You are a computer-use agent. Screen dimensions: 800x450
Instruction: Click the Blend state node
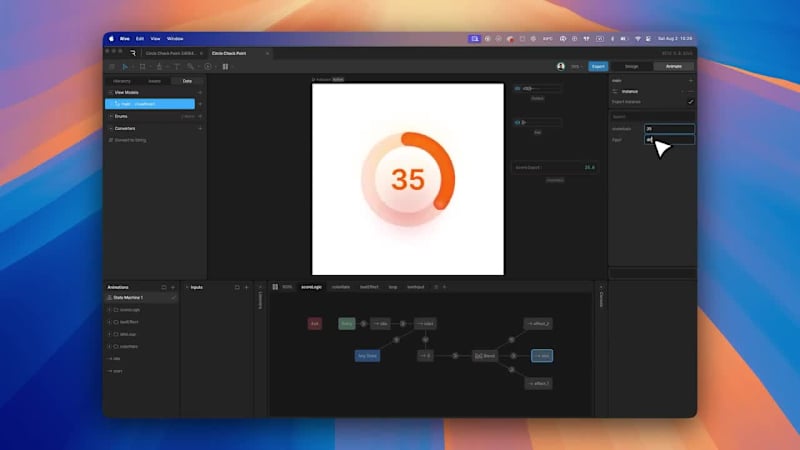click(x=485, y=356)
